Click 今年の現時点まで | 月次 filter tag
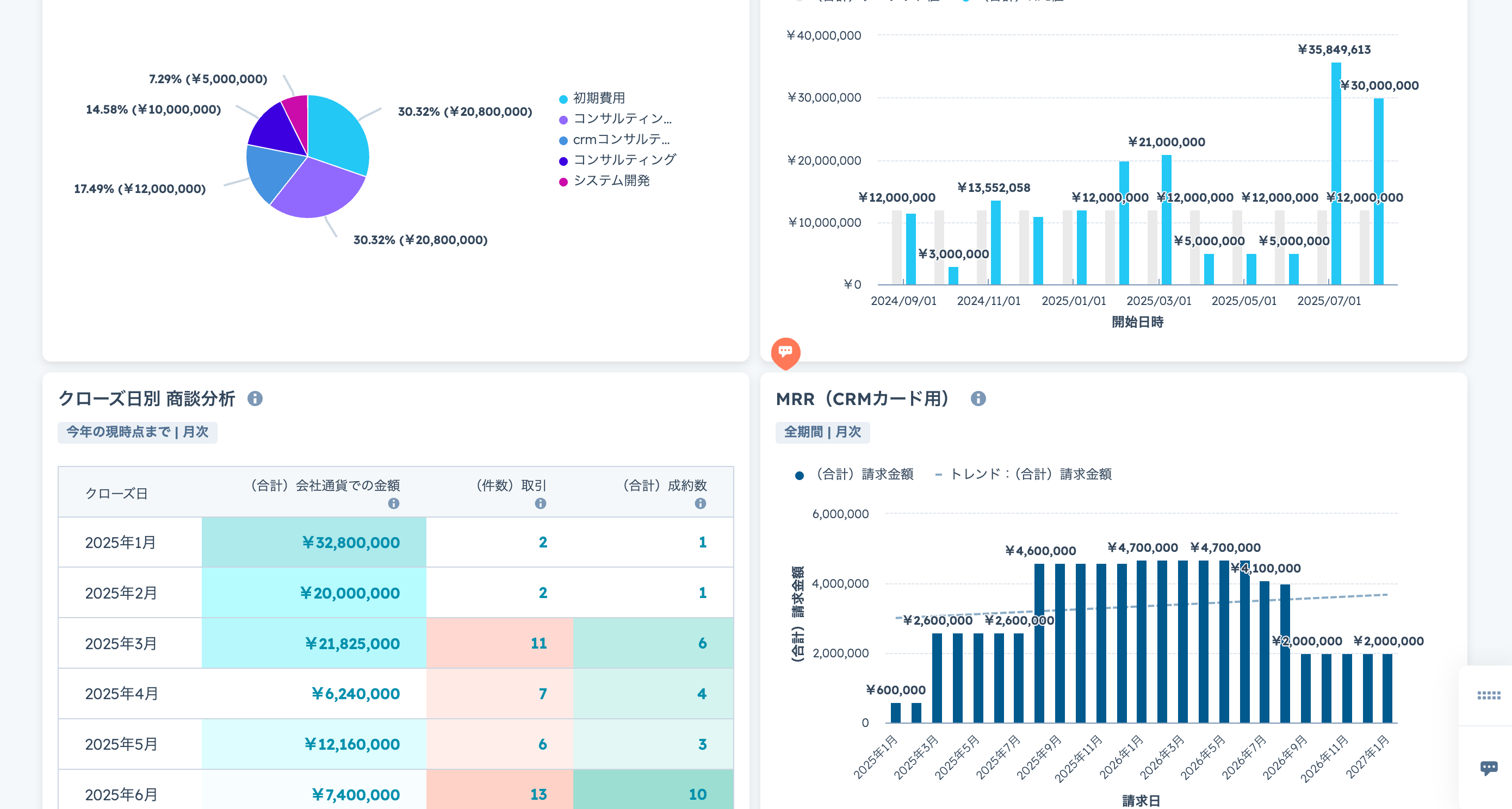Screen dimensions: 1512x809 point(138,432)
